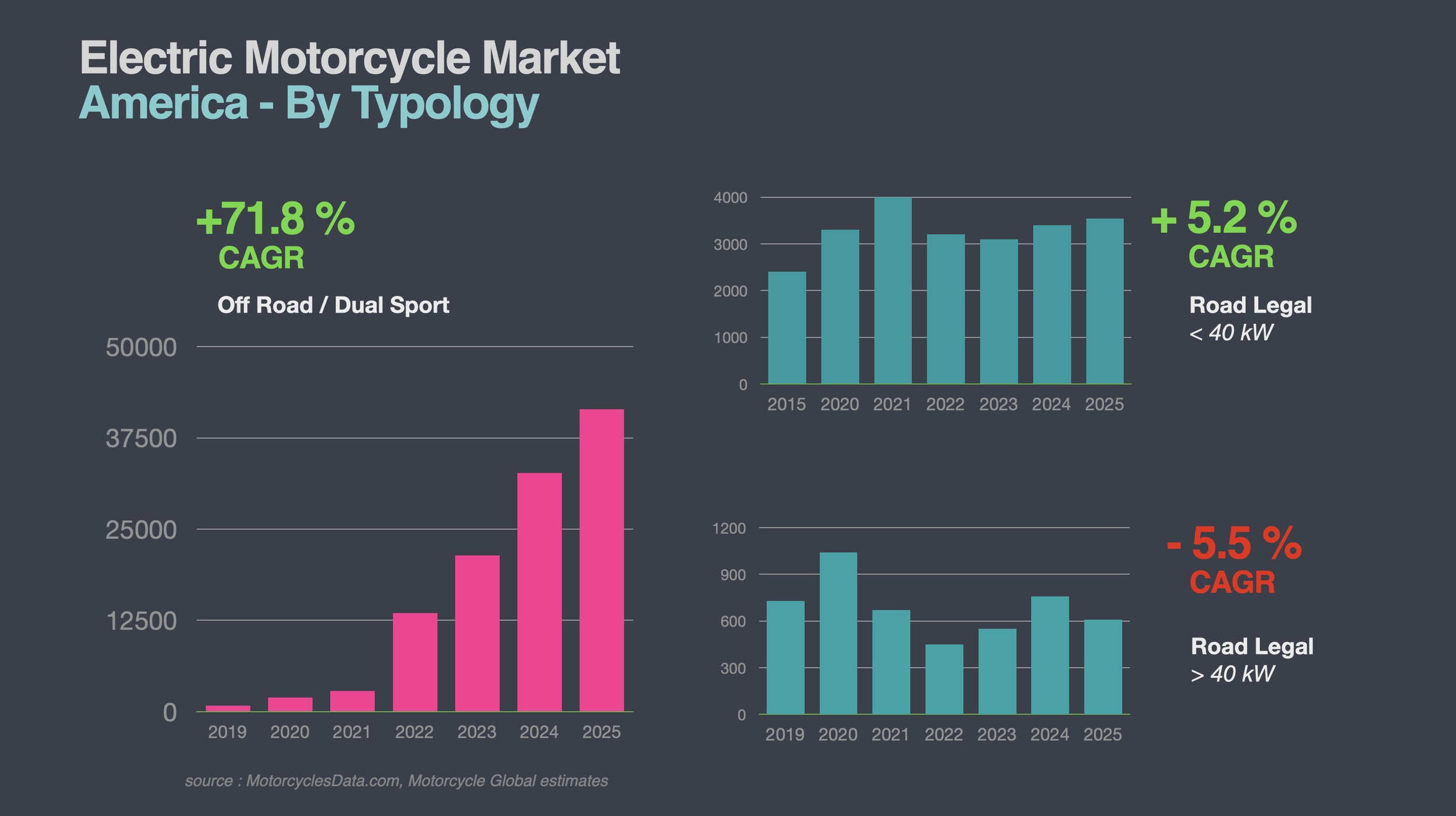Click the 2020 bar in over-40 kW chart
Screen dimensions: 1456x816
[x=838, y=633]
